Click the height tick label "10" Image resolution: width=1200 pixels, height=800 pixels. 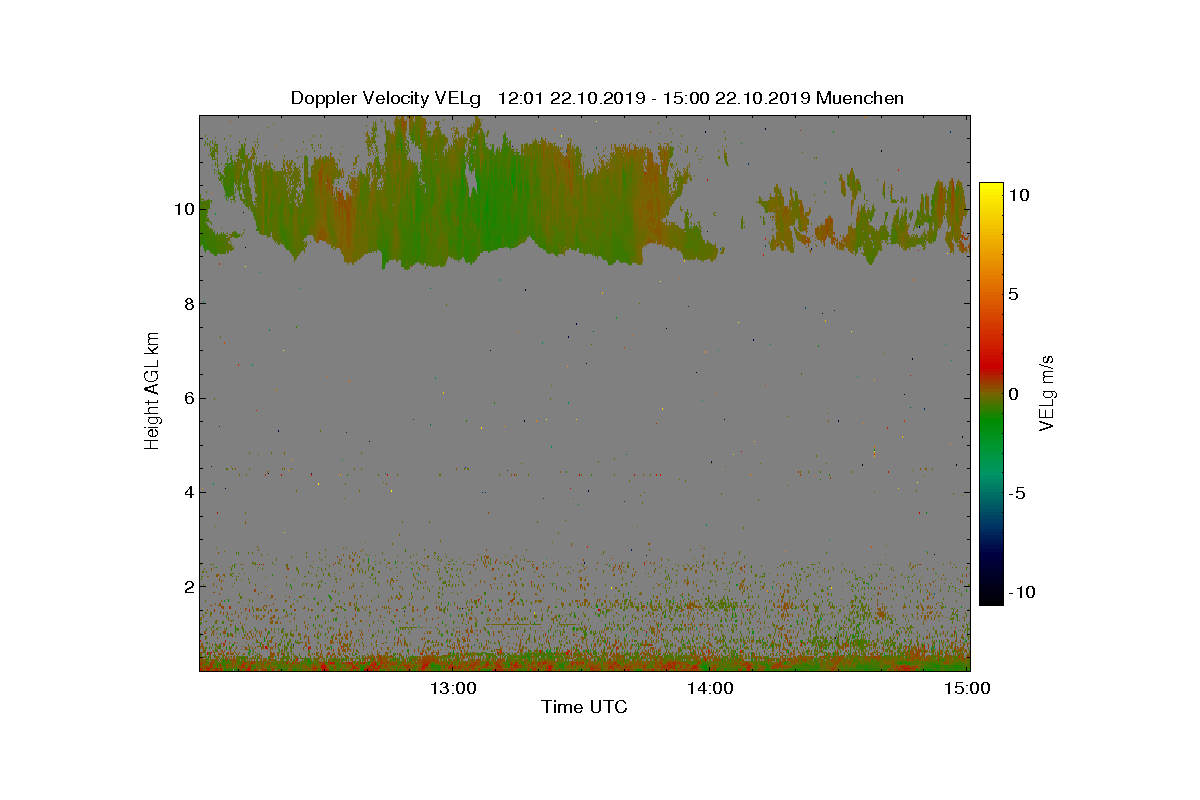(182, 209)
